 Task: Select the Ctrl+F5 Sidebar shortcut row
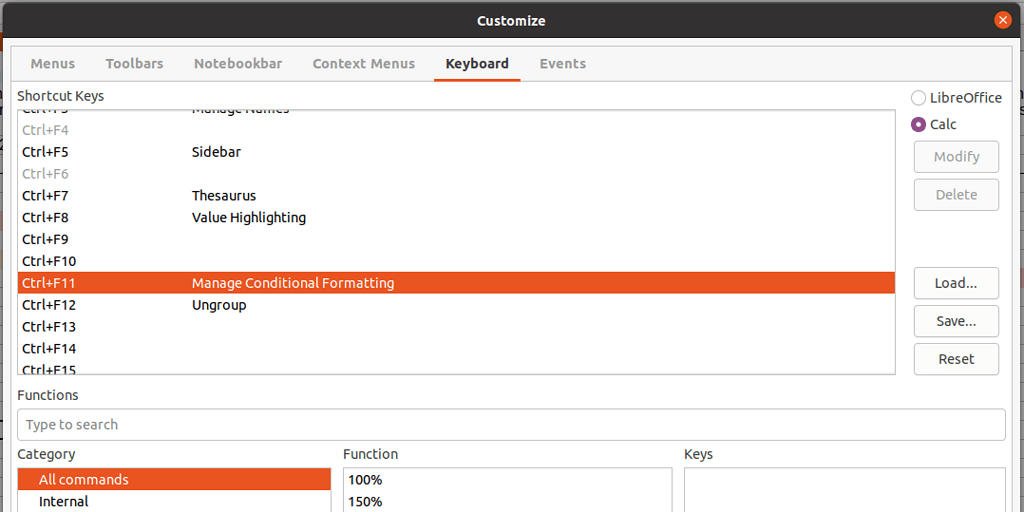click(216, 152)
